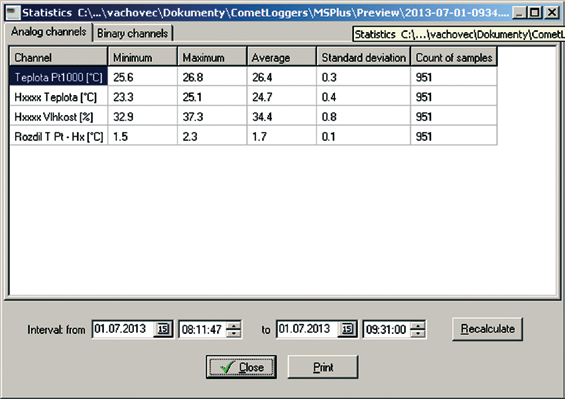
Task: Open calendar picker for interval start date
Action: [163, 329]
